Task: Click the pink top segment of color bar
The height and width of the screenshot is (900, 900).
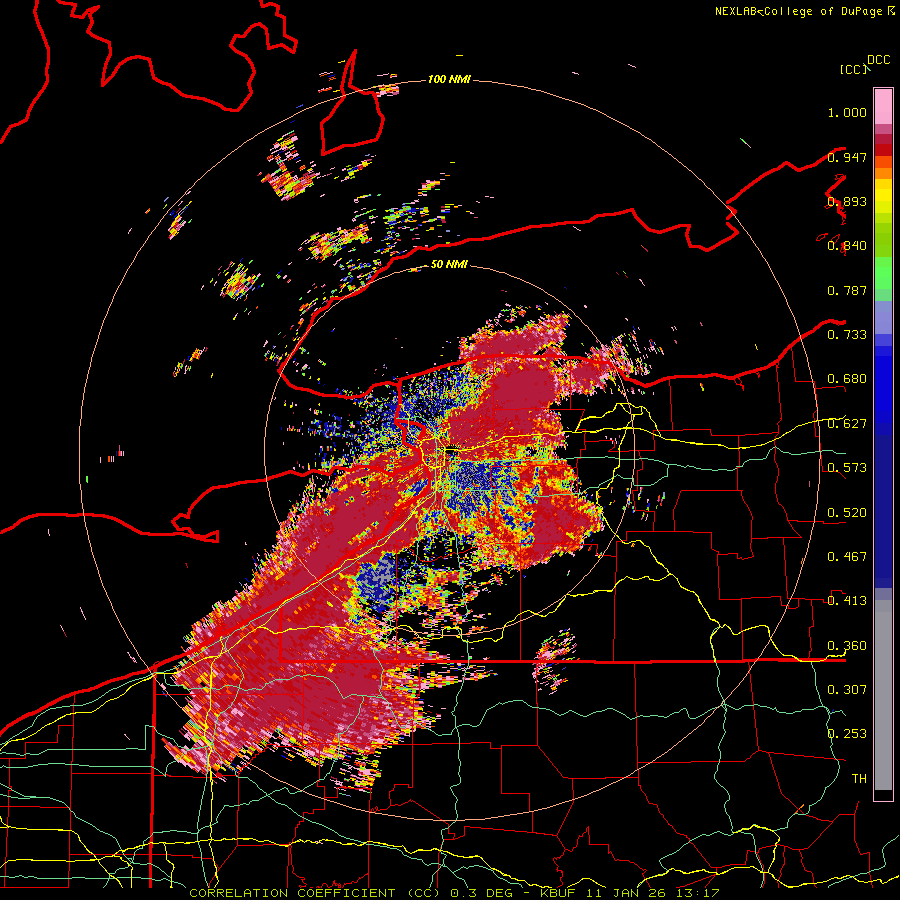Action: click(x=883, y=106)
